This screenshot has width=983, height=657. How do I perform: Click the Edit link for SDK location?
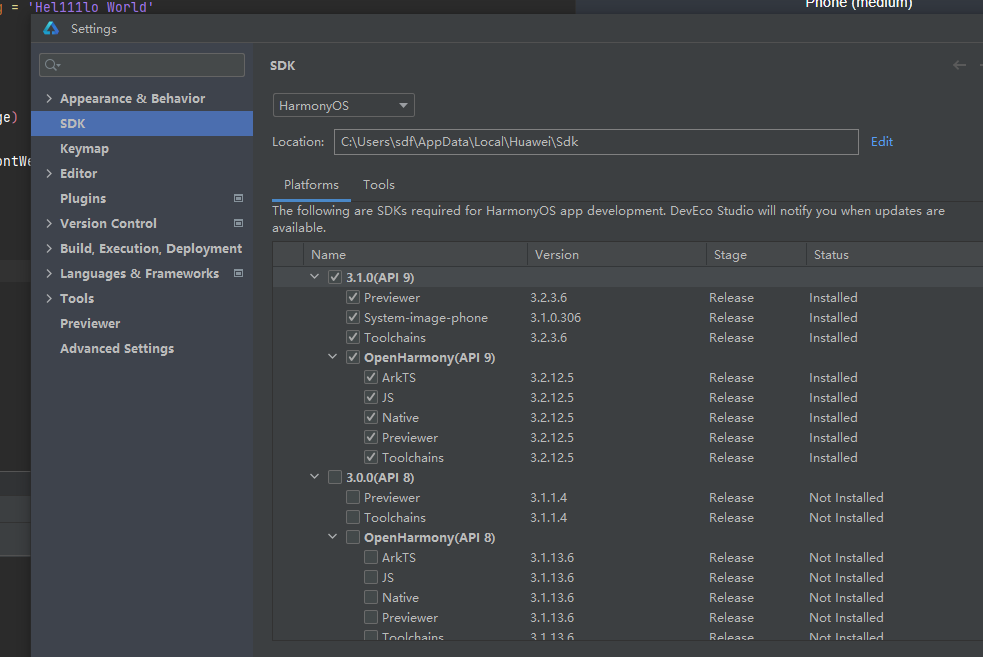(881, 142)
